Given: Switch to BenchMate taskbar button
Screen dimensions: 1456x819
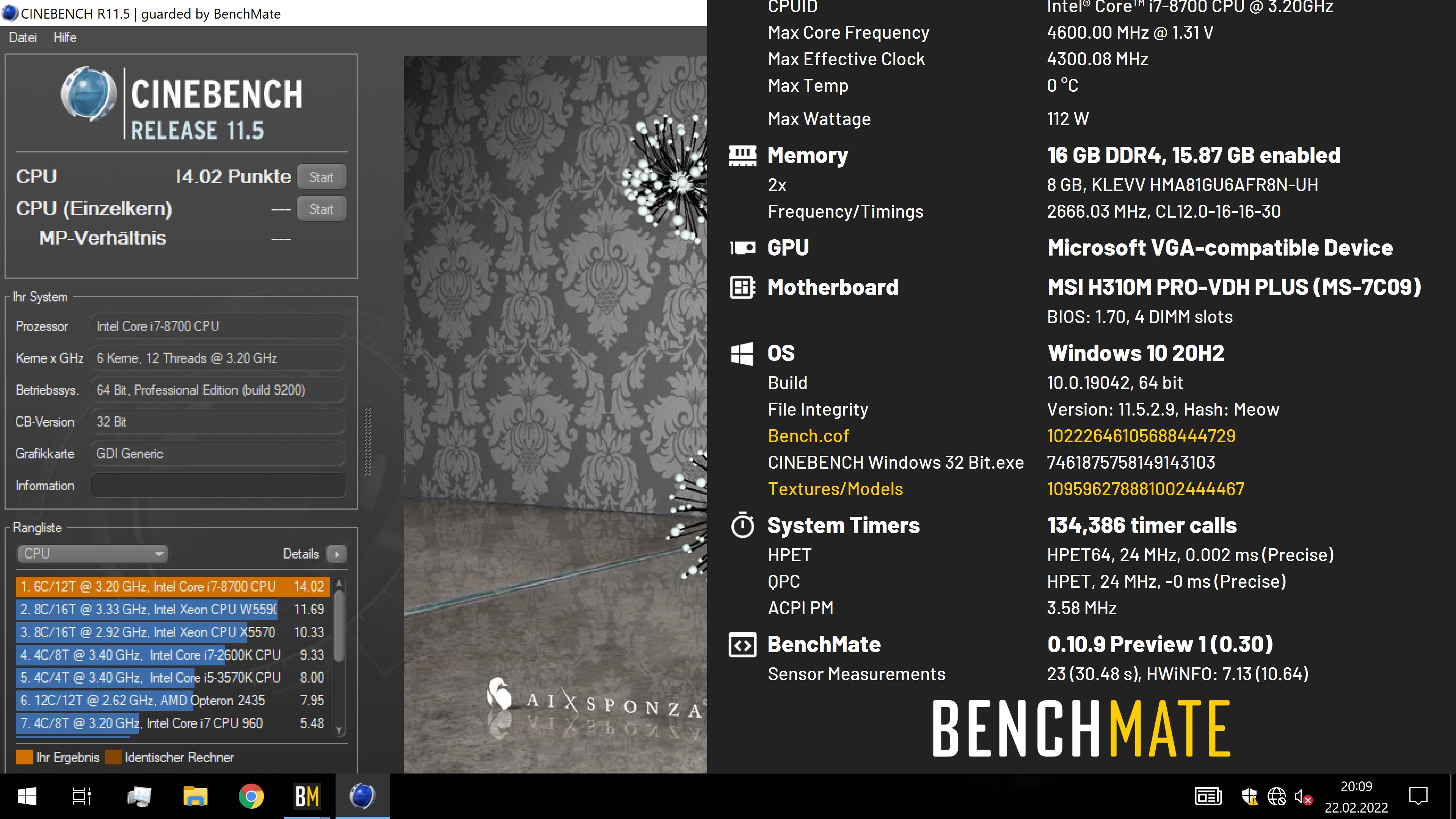Looking at the screenshot, I should 308,797.
